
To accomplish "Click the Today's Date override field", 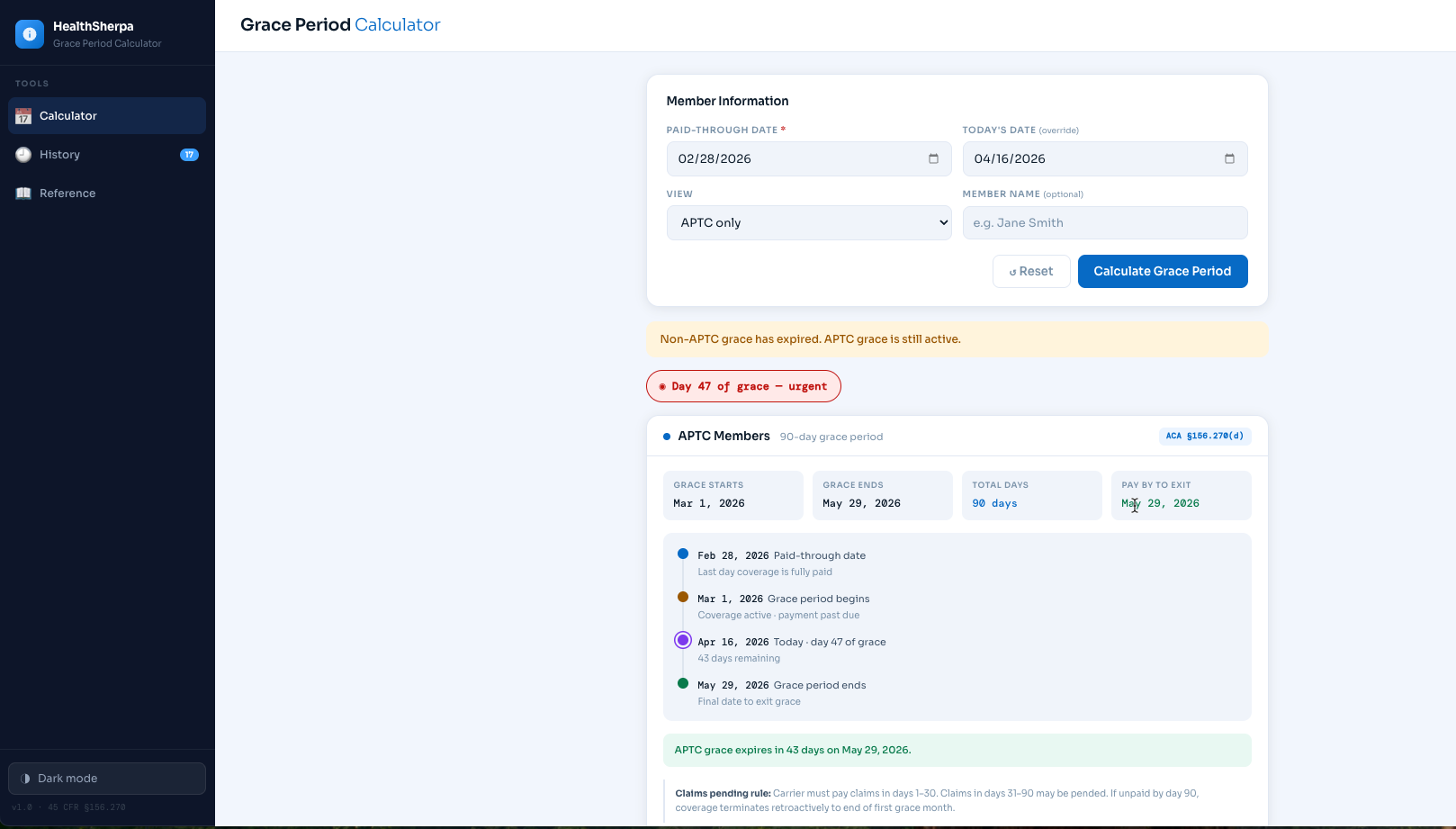I will click(1104, 159).
